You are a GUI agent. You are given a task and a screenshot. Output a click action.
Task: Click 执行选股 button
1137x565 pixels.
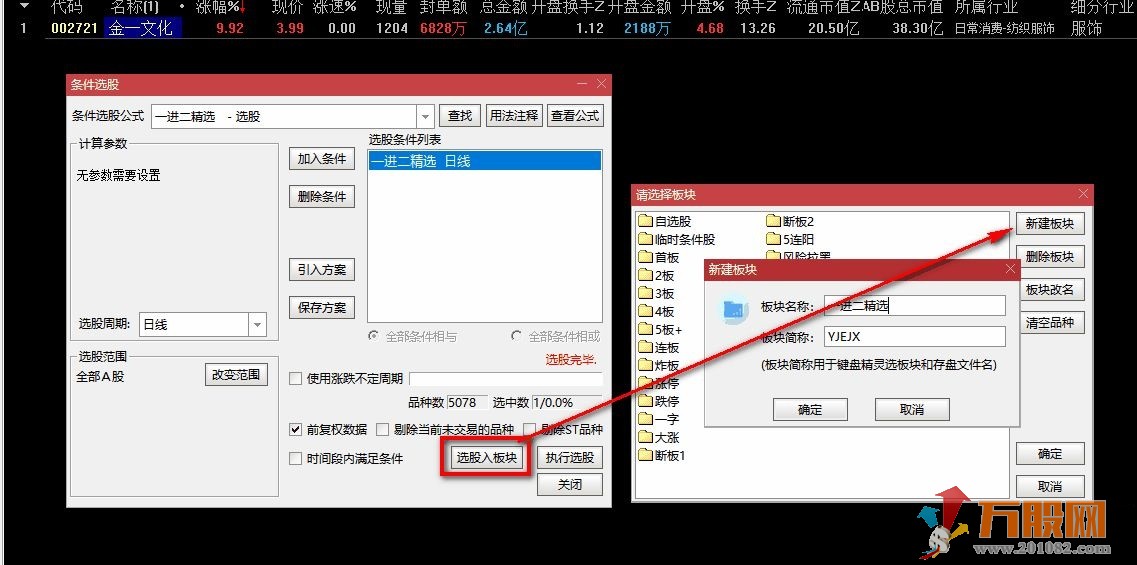tap(570, 458)
